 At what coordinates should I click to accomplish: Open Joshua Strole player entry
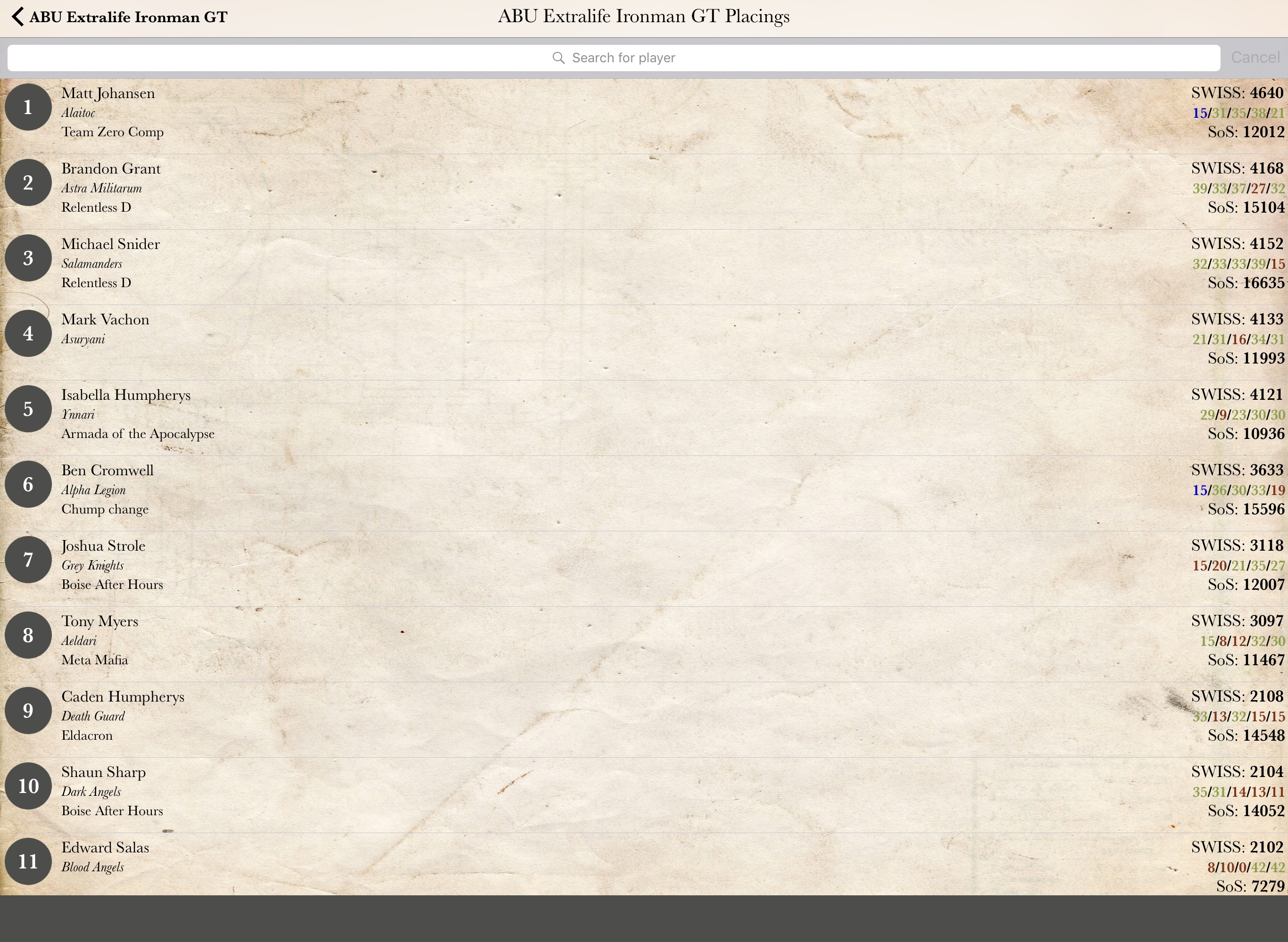coord(644,569)
